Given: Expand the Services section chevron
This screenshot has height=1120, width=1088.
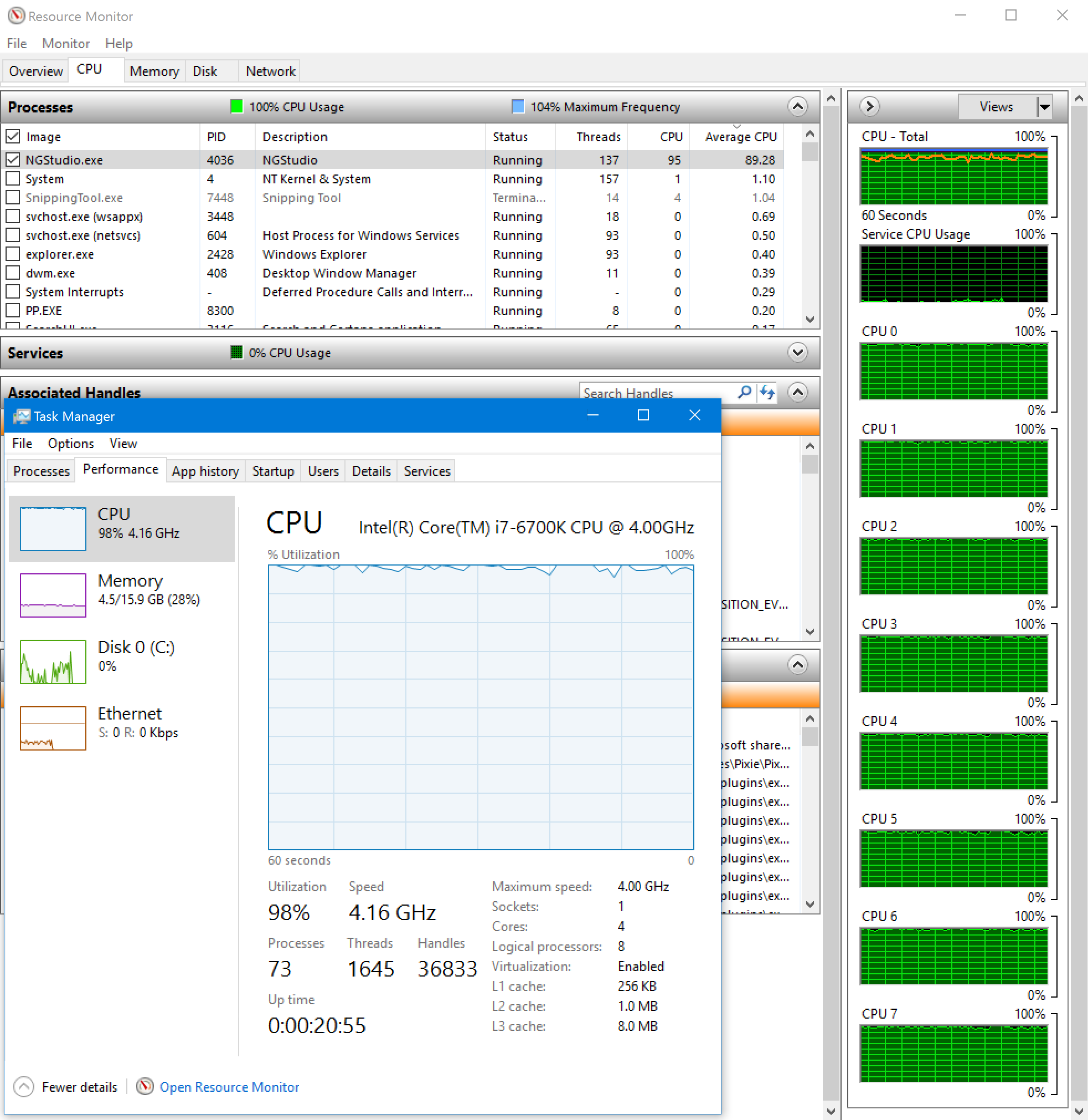Looking at the screenshot, I should [798, 352].
